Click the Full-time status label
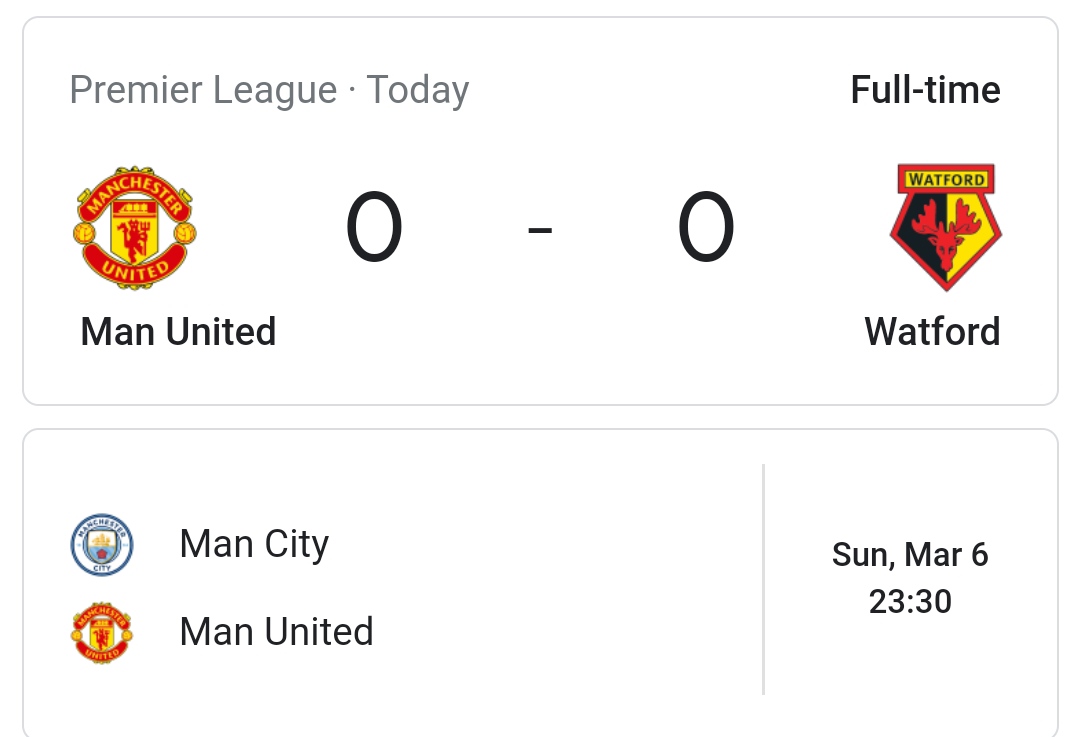1077x737 pixels. 925,90
